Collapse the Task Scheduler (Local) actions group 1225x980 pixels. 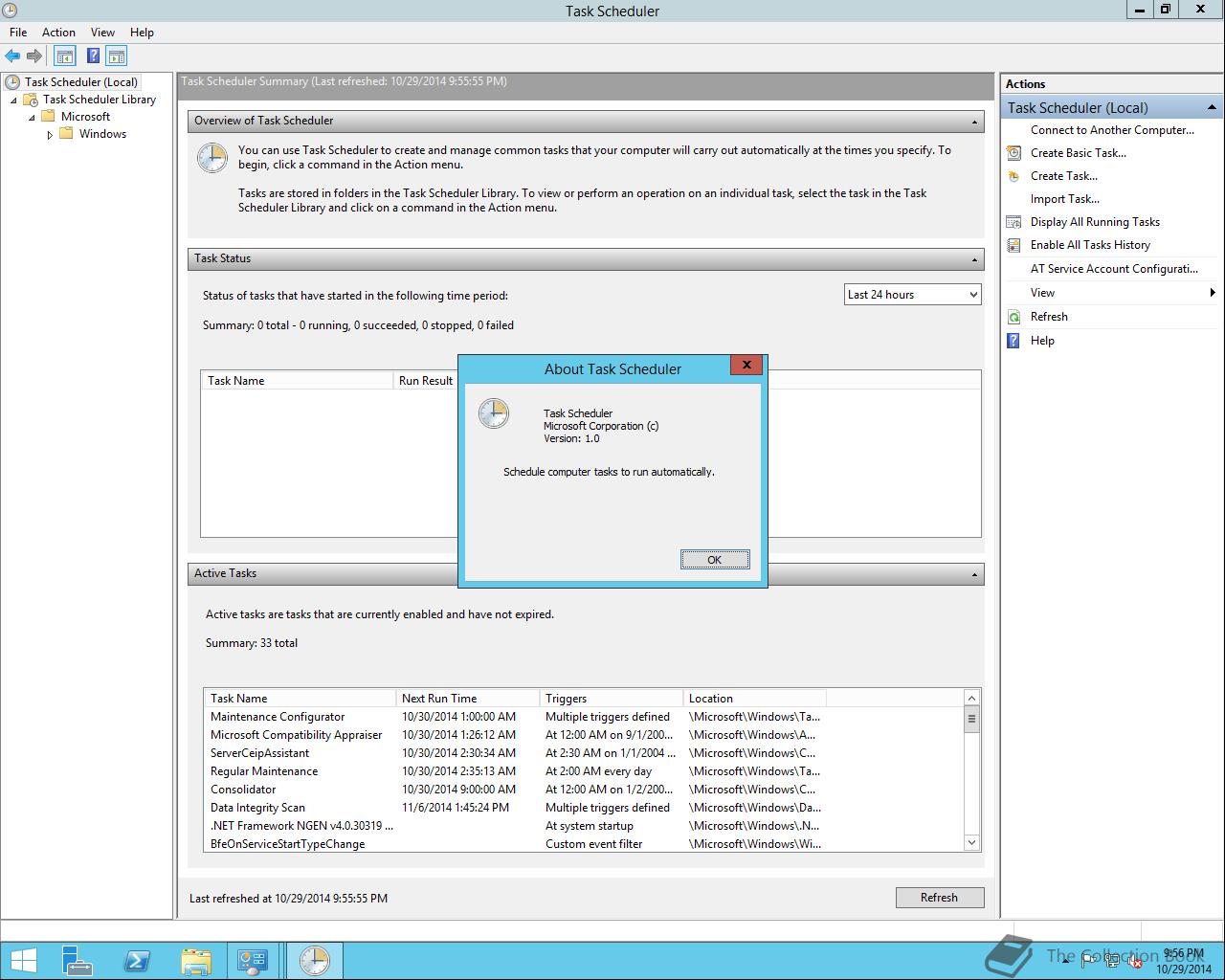(x=1212, y=107)
